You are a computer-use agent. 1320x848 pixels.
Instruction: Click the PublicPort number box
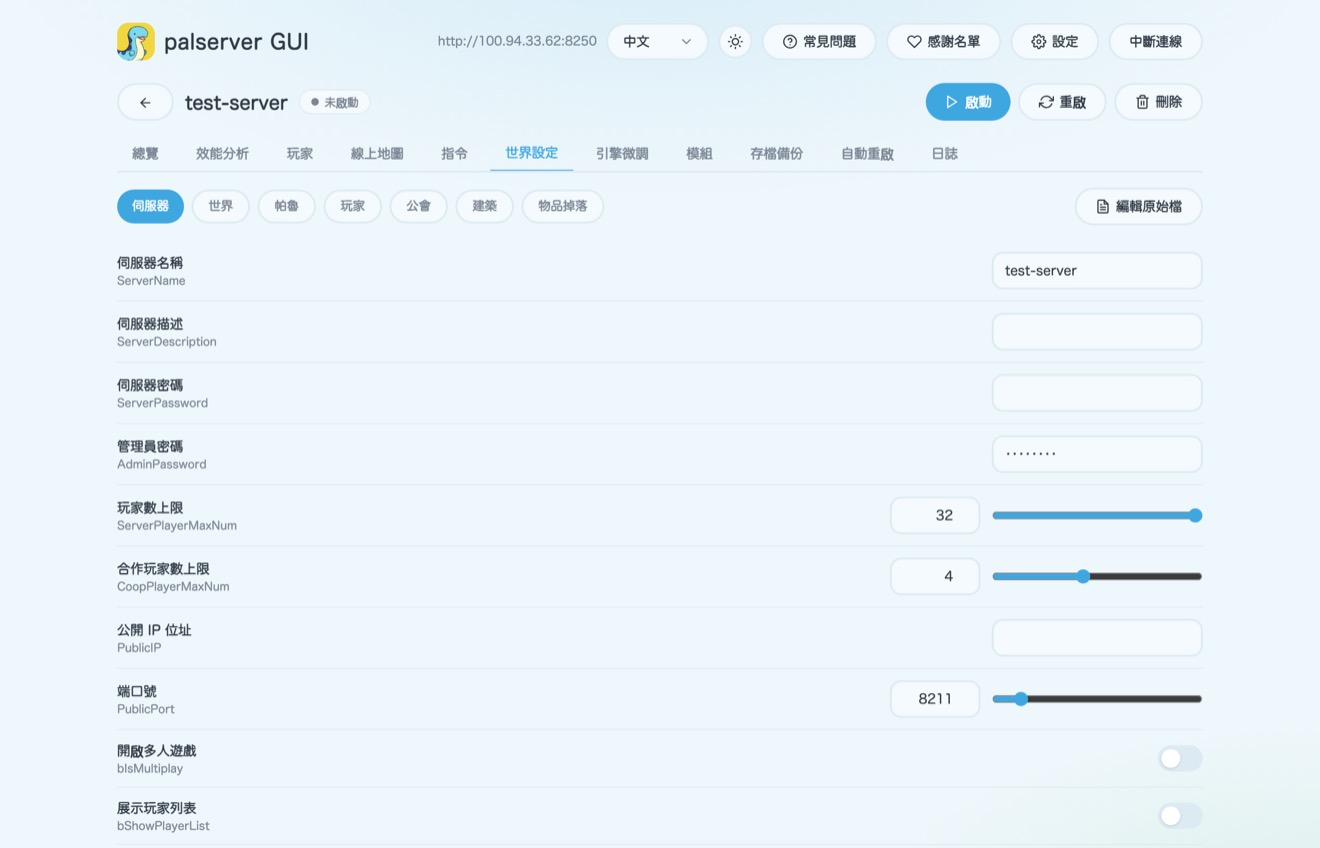pyautogui.click(x=935, y=699)
